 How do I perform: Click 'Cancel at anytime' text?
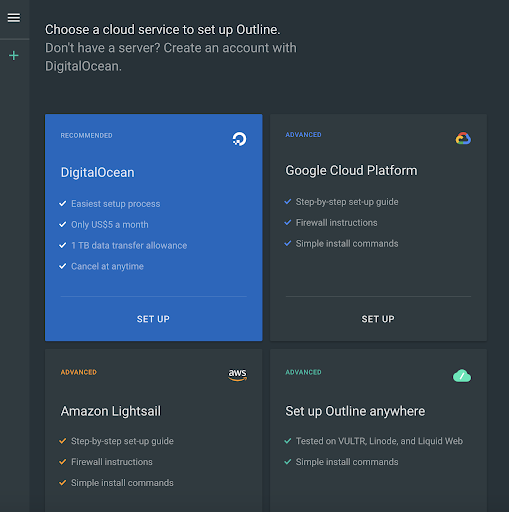click(x=107, y=266)
